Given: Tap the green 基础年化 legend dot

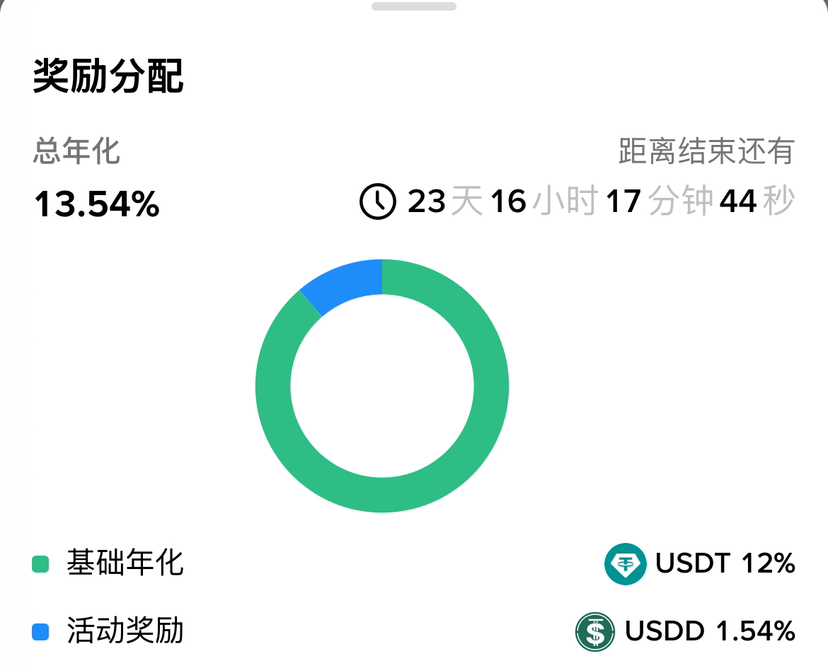Looking at the screenshot, I should tap(41, 564).
